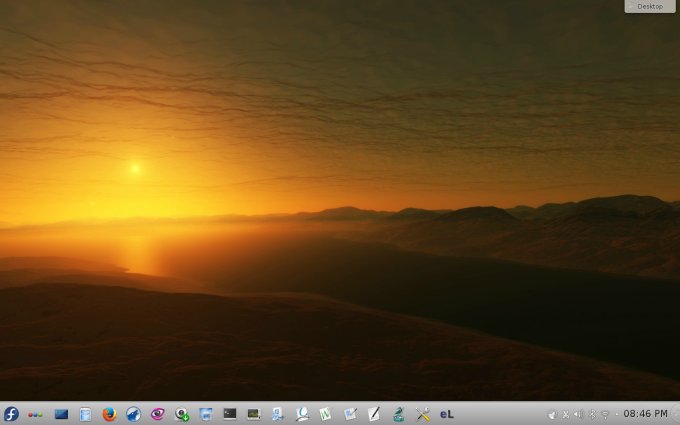Image resolution: width=680 pixels, height=425 pixels.
Task: Launch the pink eye image viewer icon
Action: coord(157,414)
